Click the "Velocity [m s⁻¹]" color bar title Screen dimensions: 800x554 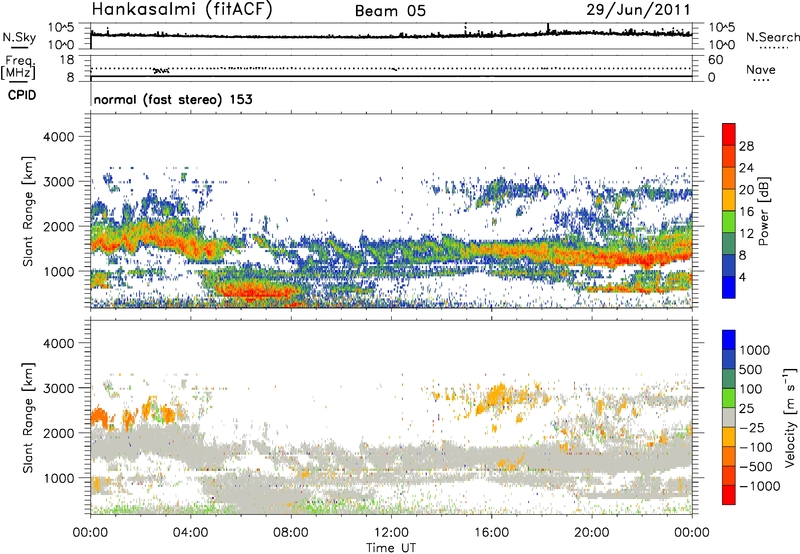coord(790,417)
